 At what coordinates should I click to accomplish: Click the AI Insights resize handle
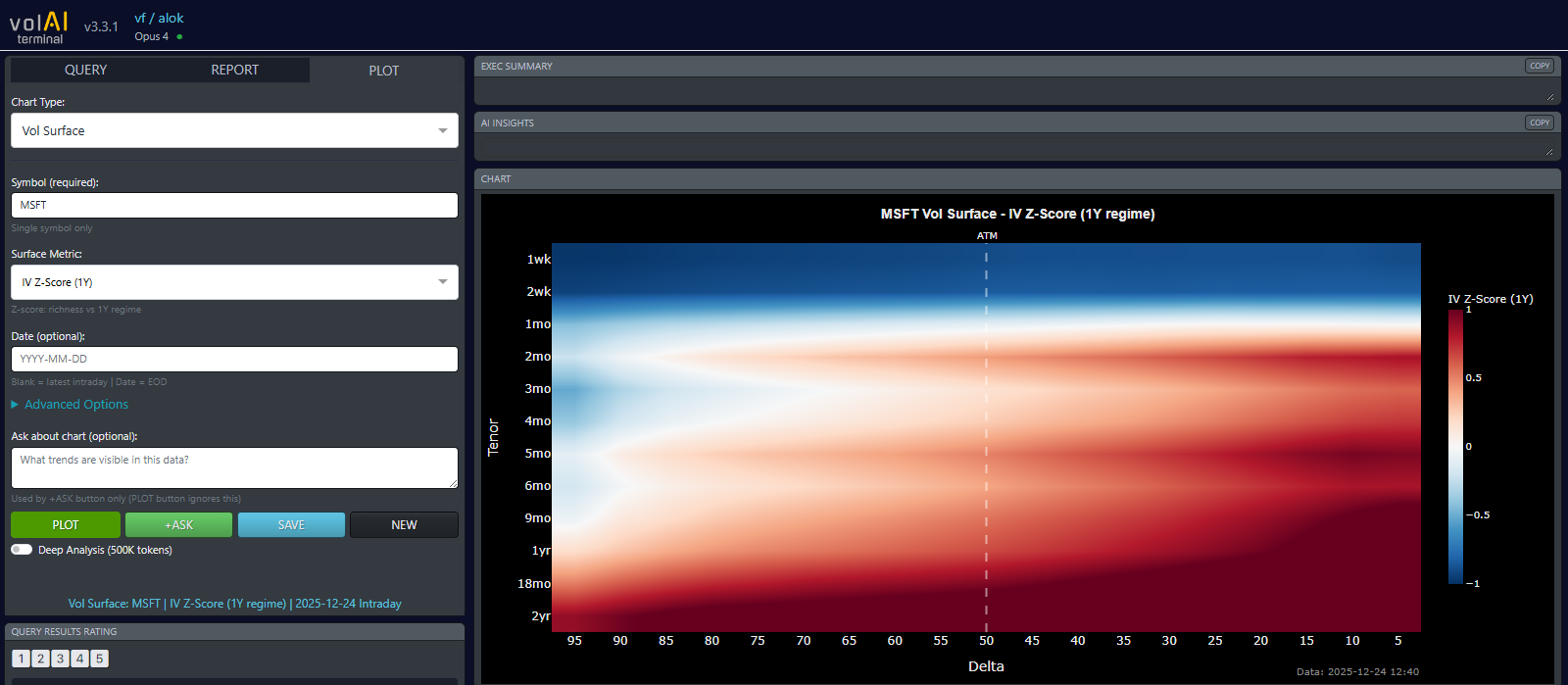click(1550, 152)
